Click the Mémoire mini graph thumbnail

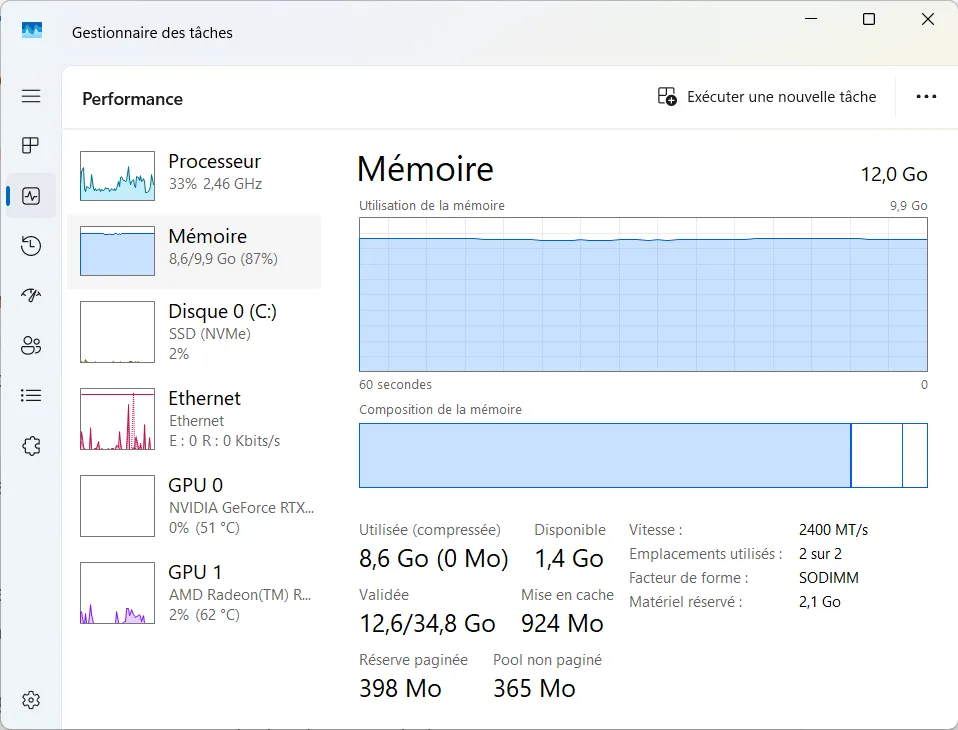click(117, 251)
